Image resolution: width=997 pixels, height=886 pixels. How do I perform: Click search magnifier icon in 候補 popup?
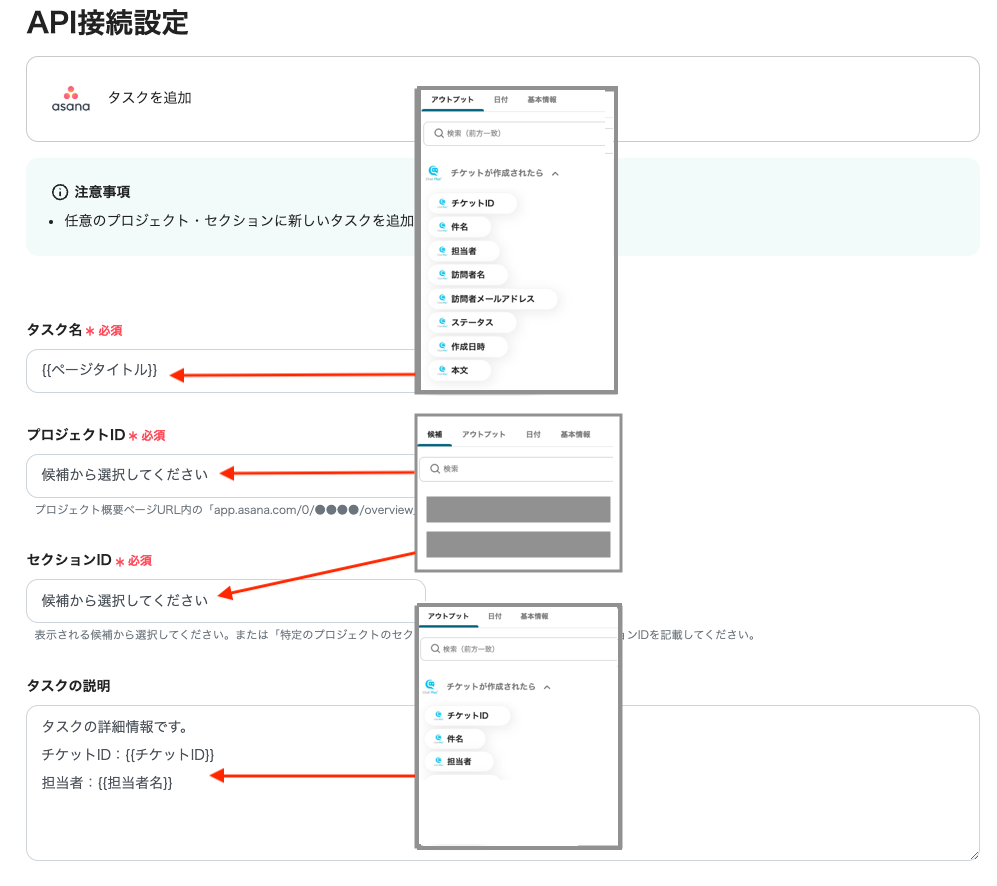[435, 469]
